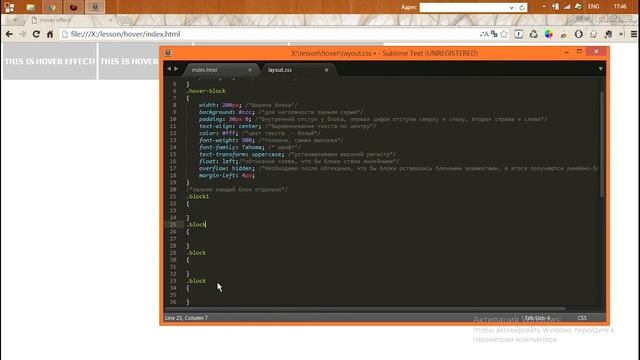640x360 pixels.
Task: Click the .block1 selector on line 21
Action: [x=198, y=196]
